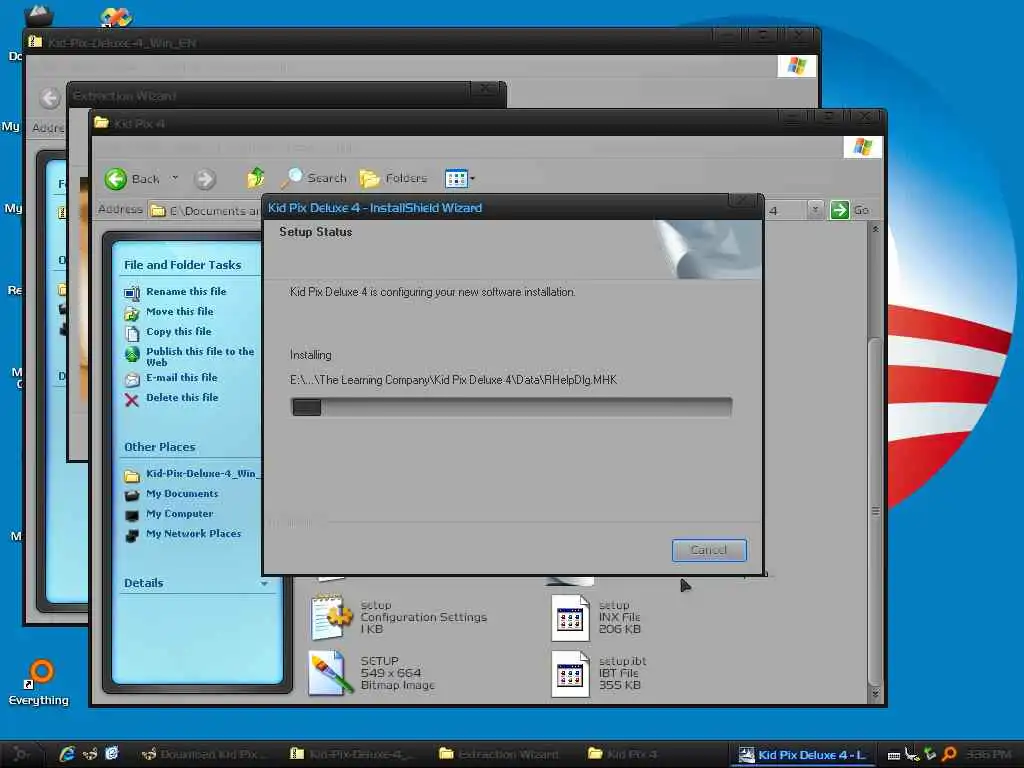Image resolution: width=1024 pixels, height=768 pixels.
Task: Open the Views icon in toolbar
Action: (456, 178)
